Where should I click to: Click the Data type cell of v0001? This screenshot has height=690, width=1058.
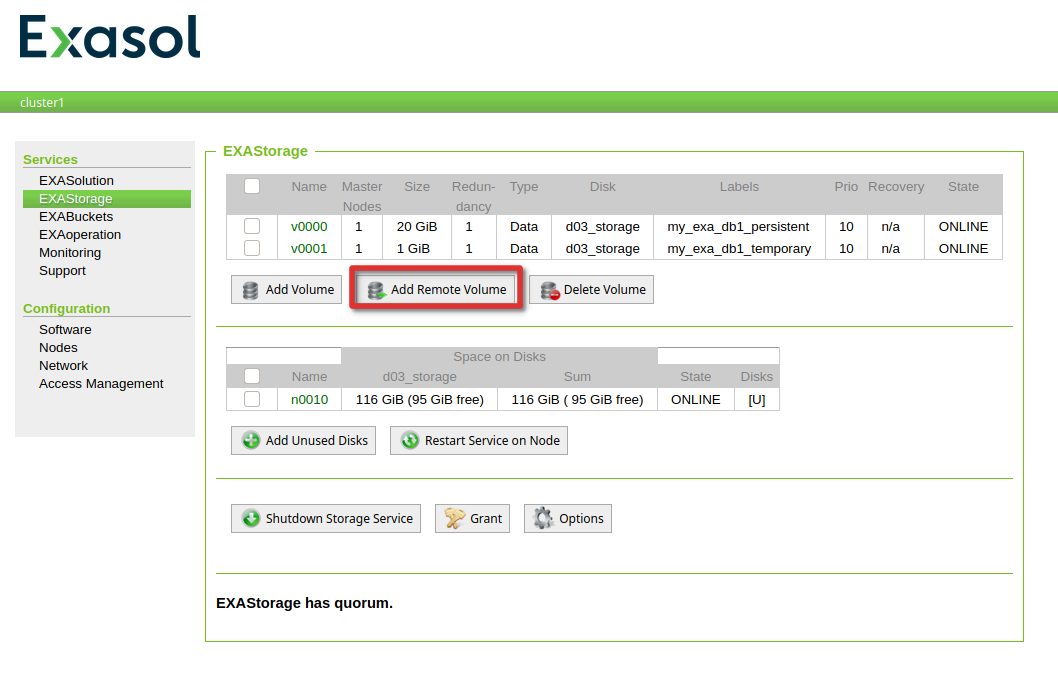tap(524, 249)
